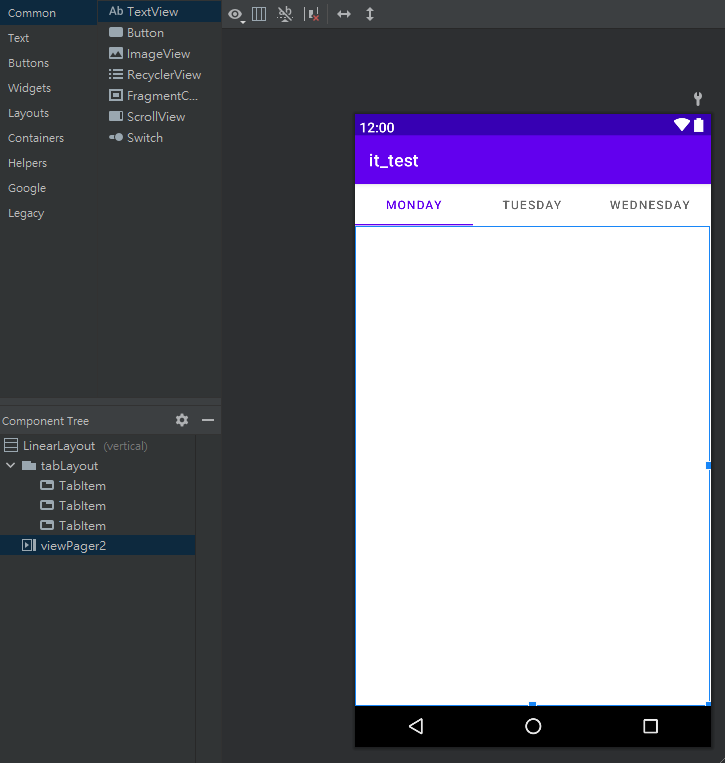The height and width of the screenshot is (763, 725).
Task: Pick RecyclerView from the palette
Action: 160,74
